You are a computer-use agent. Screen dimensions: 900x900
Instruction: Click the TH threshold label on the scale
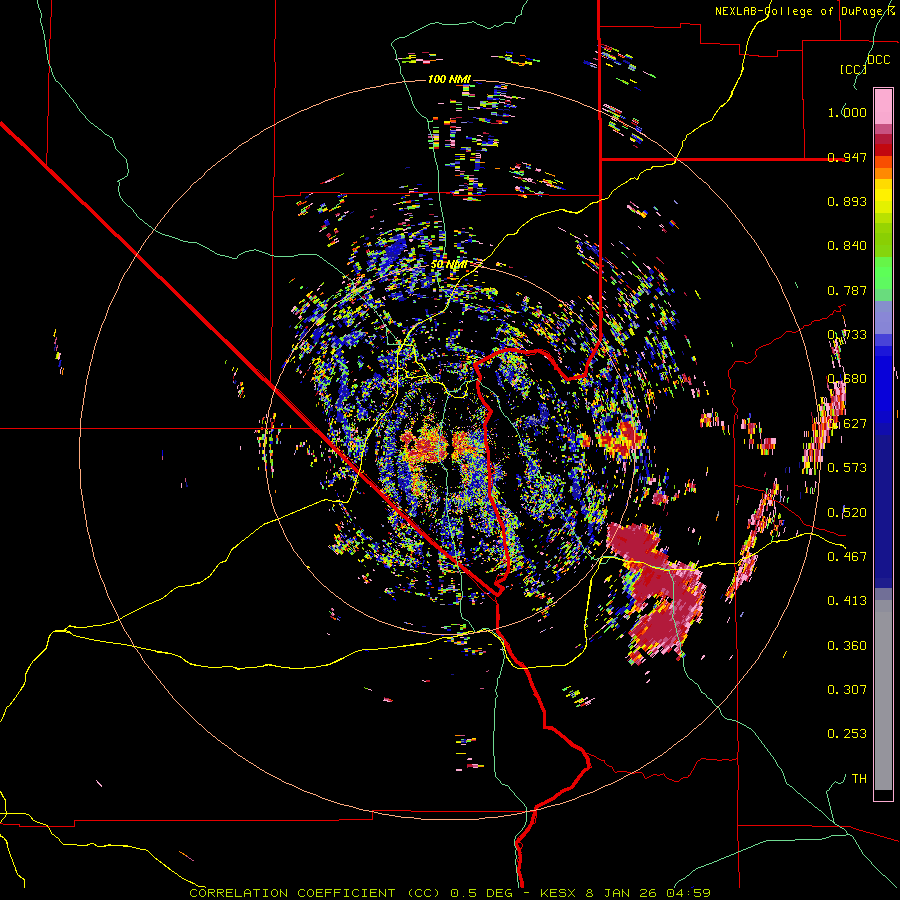pos(859,779)
